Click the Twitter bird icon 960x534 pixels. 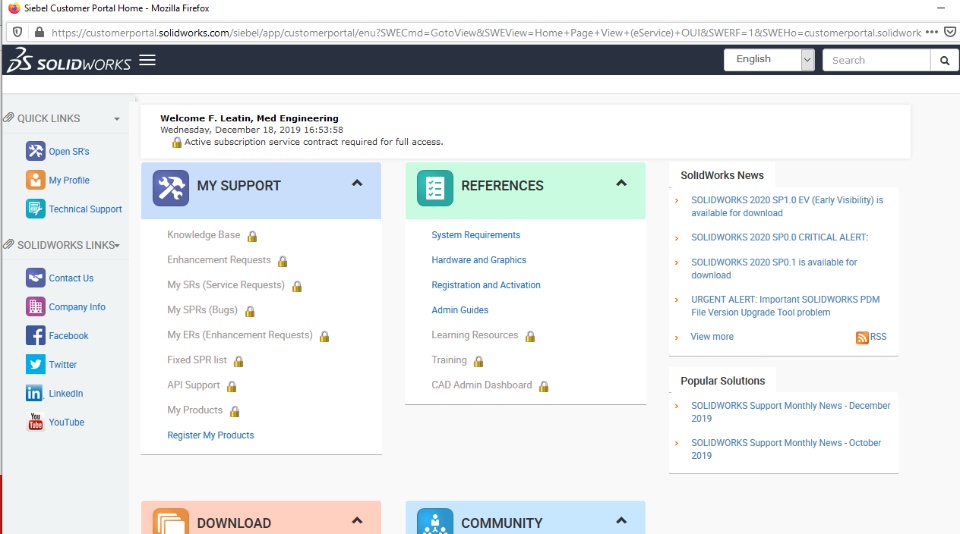coord(36,364)
